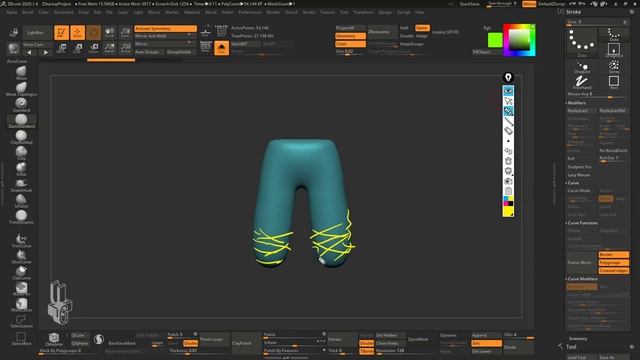
Task: Open the Document menu
Action: pyautogui.click(x=64, y=12)
